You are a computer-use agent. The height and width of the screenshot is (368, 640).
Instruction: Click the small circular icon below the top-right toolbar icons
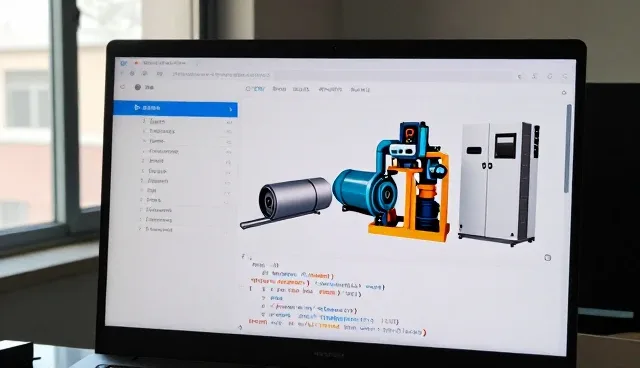564,93
